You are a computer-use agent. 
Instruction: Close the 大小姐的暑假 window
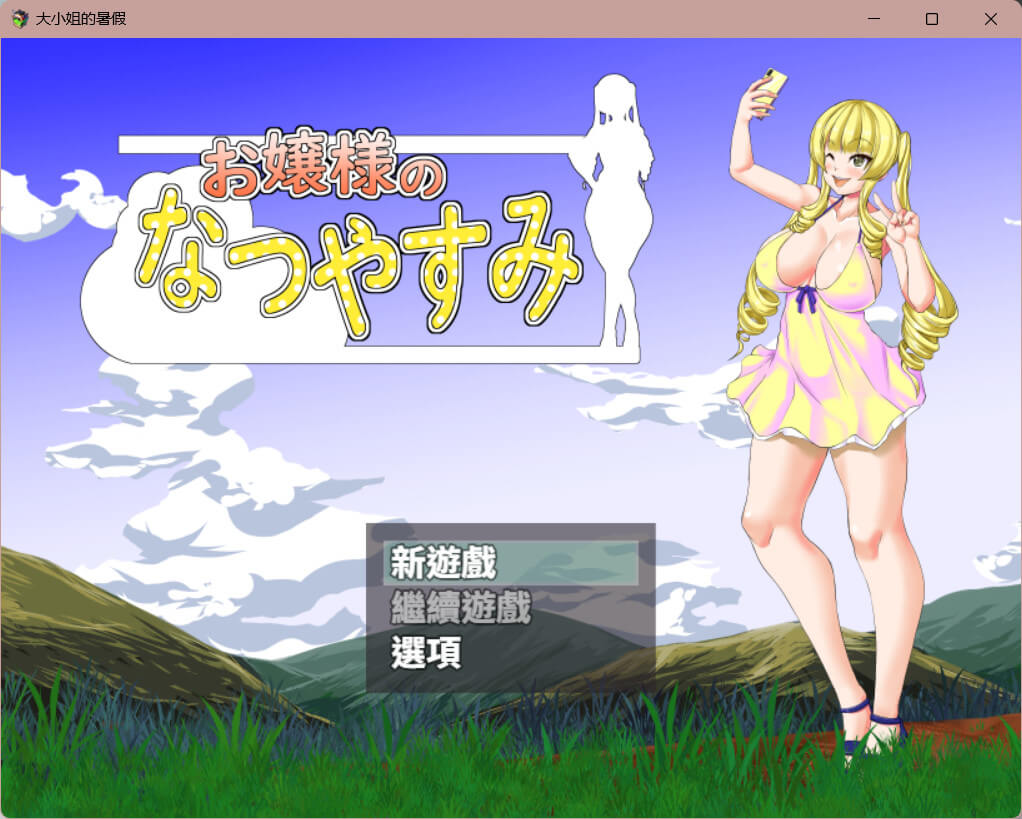(x=990, y=19)
